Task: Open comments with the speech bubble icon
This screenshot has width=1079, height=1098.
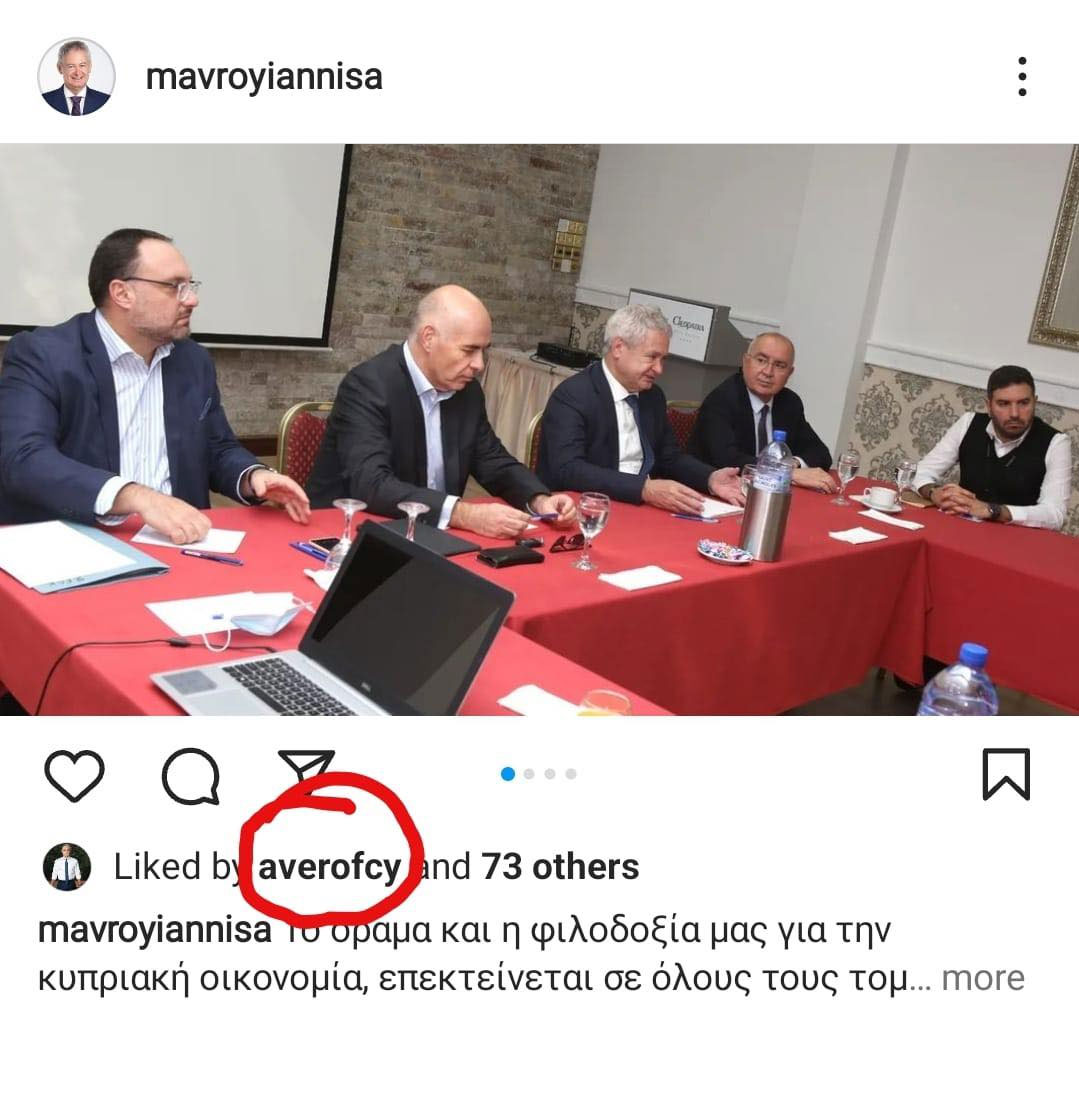Action: coord(190,775)
